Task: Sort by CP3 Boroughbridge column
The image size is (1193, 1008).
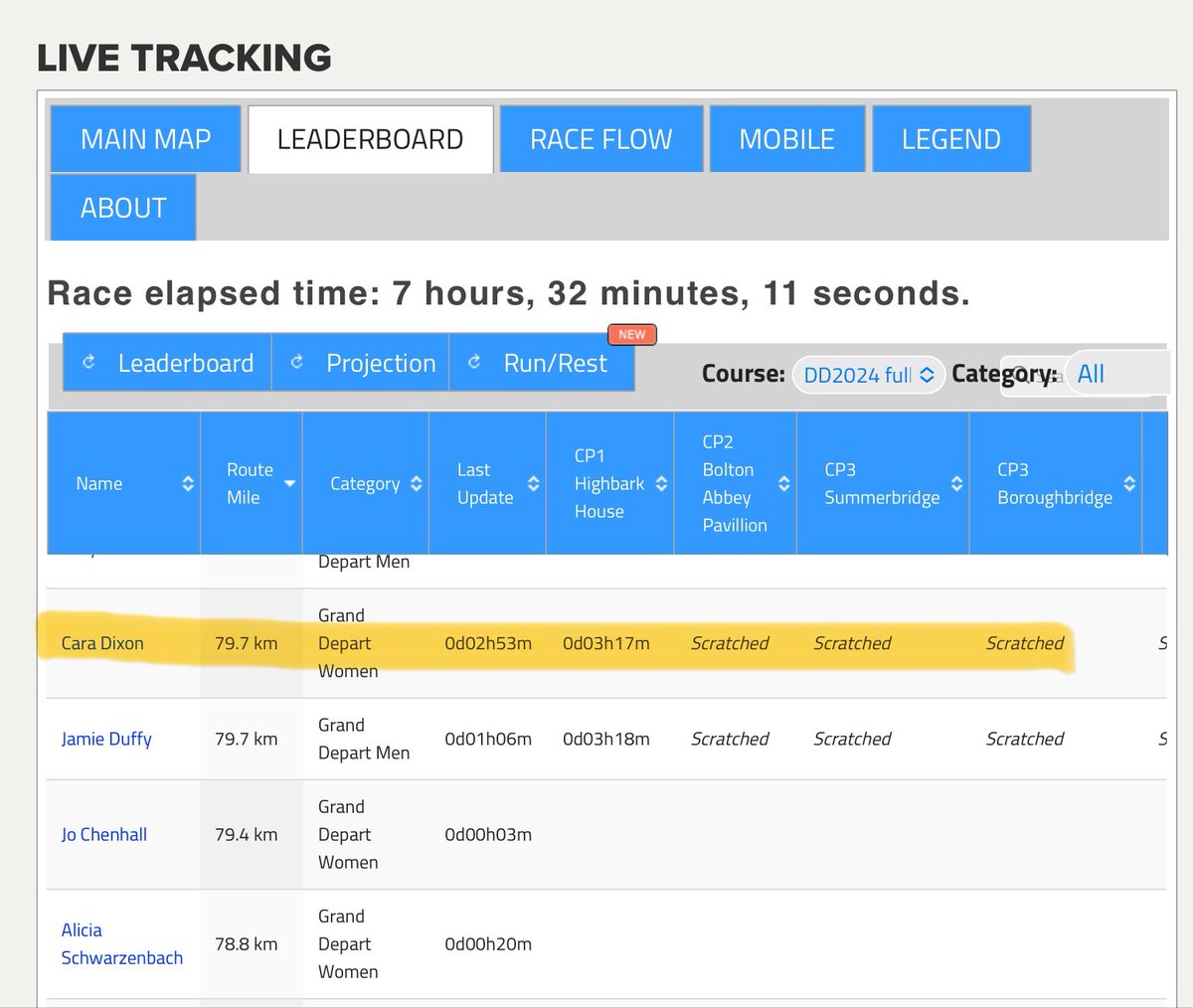Action: point(1056,483)
